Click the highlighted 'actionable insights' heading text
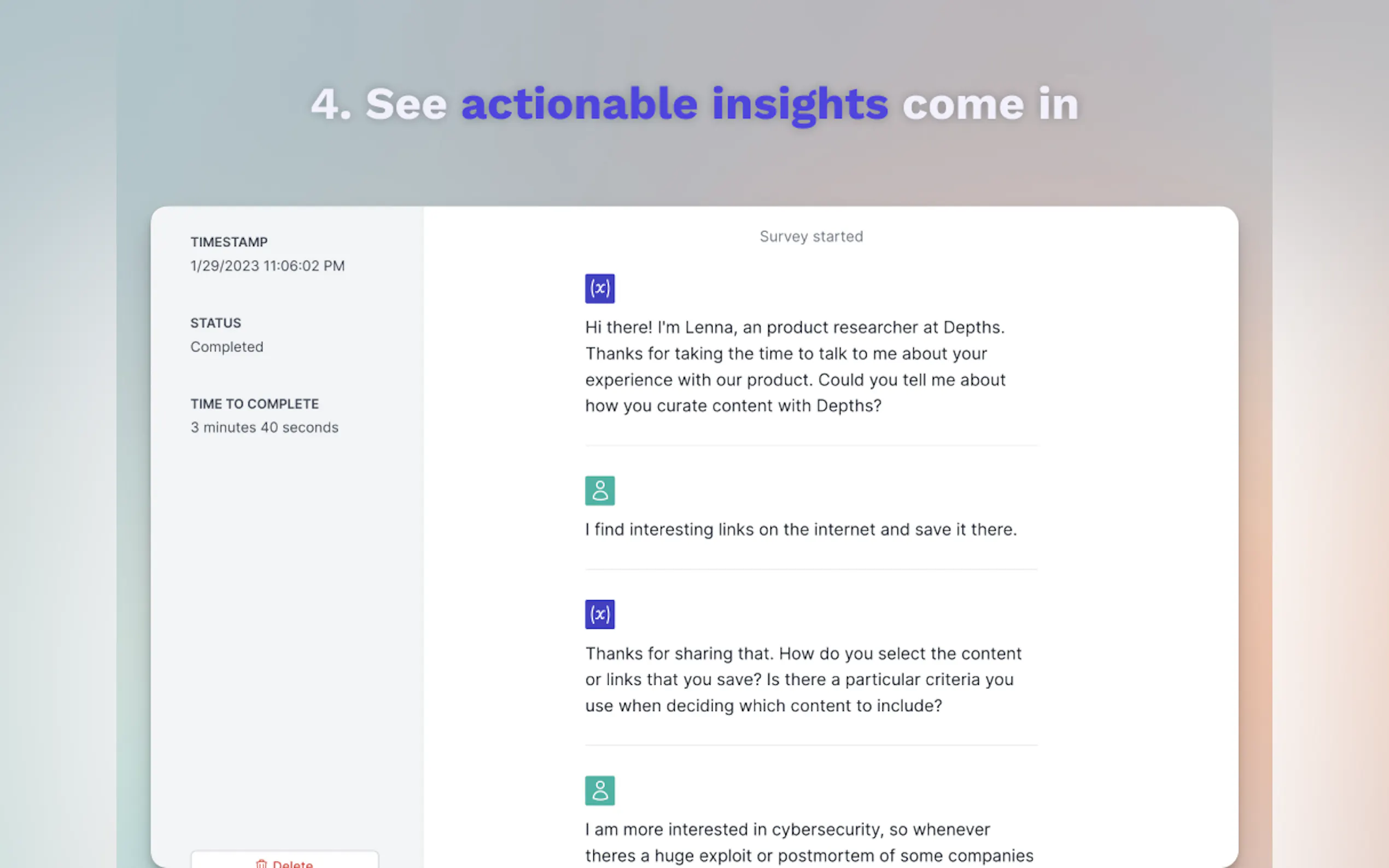This screenshot has height=868, width=1389. 675,104
